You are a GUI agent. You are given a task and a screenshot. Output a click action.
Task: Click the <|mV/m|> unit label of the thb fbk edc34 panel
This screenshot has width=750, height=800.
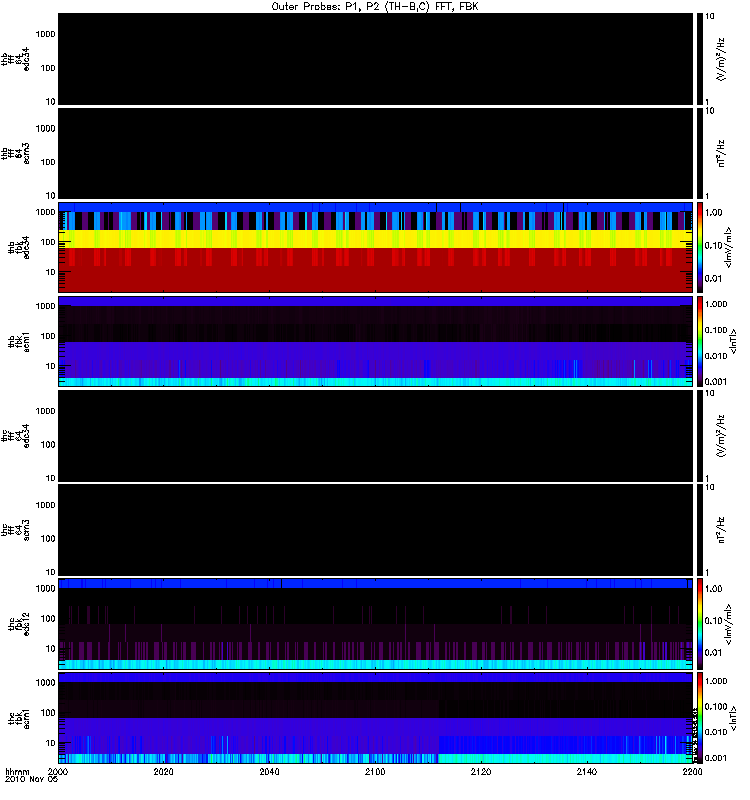(729, 247)
